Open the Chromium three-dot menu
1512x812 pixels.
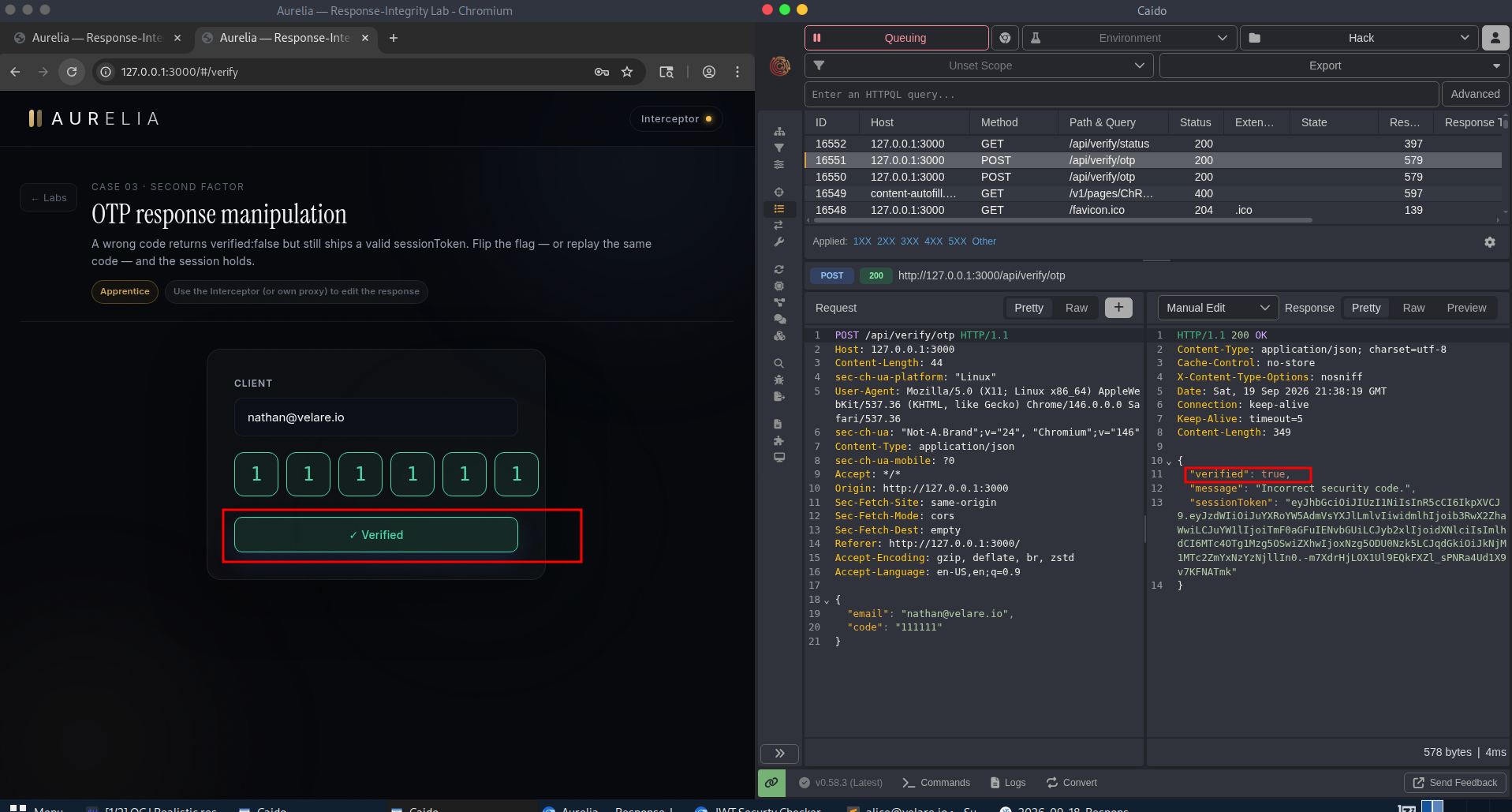coord(737,72)
